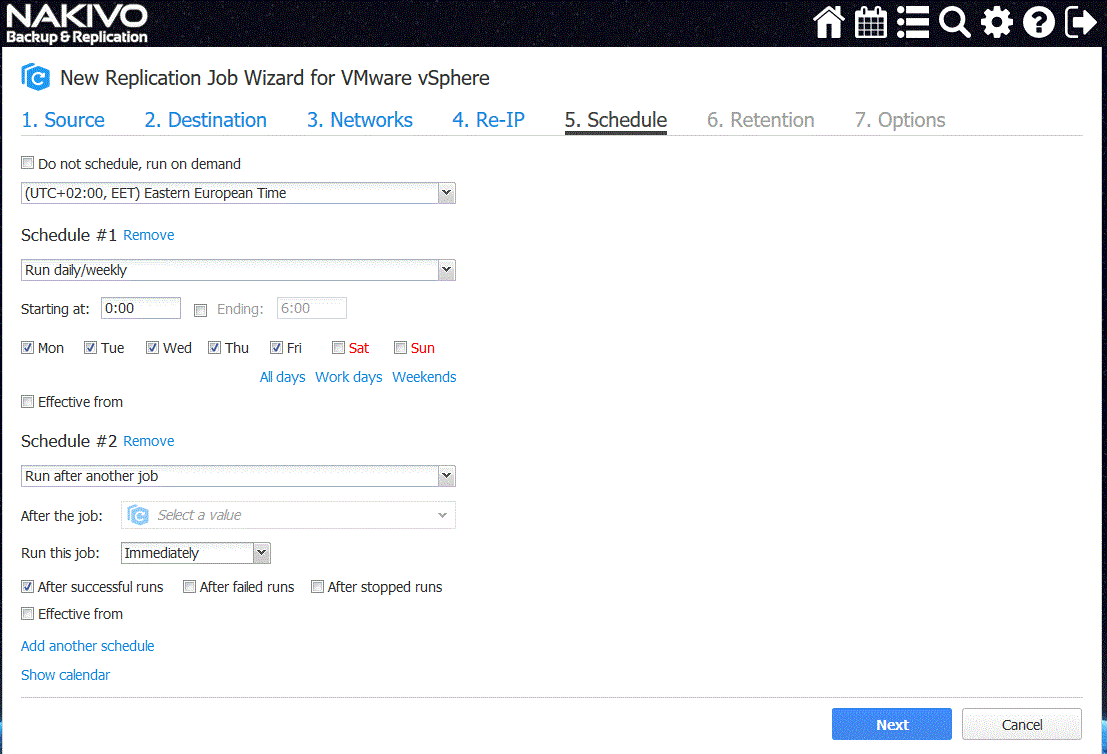Screen dimensions: 1107x754
Task: Enable Do not schedule, run on demand
Action: (28, 163)
